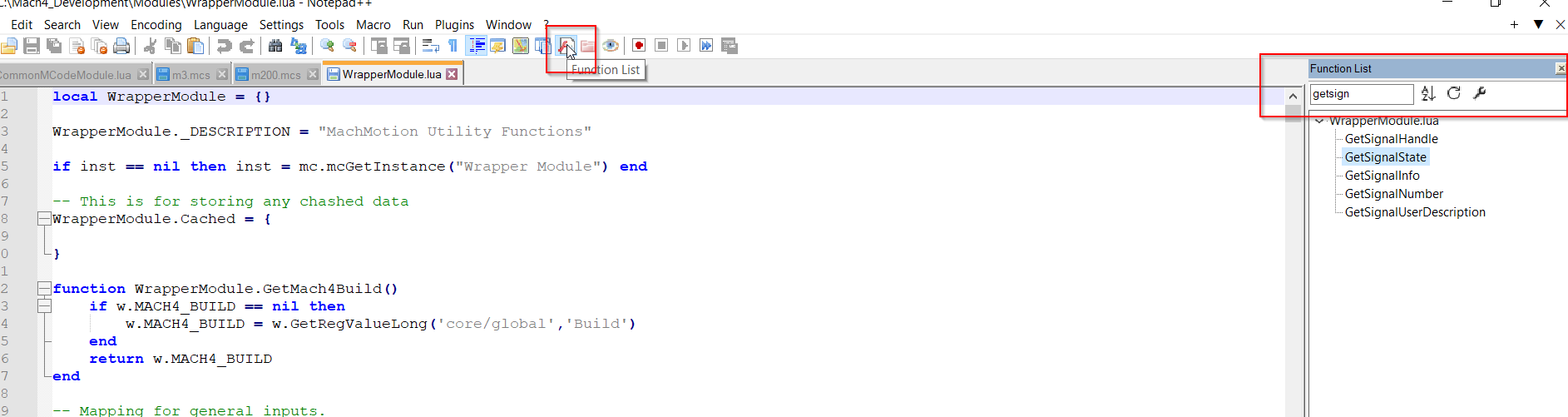This screenshot has width=1568, height=417.
Task: Close the WrapperModule.lua tab
Action: pos(452,74)
